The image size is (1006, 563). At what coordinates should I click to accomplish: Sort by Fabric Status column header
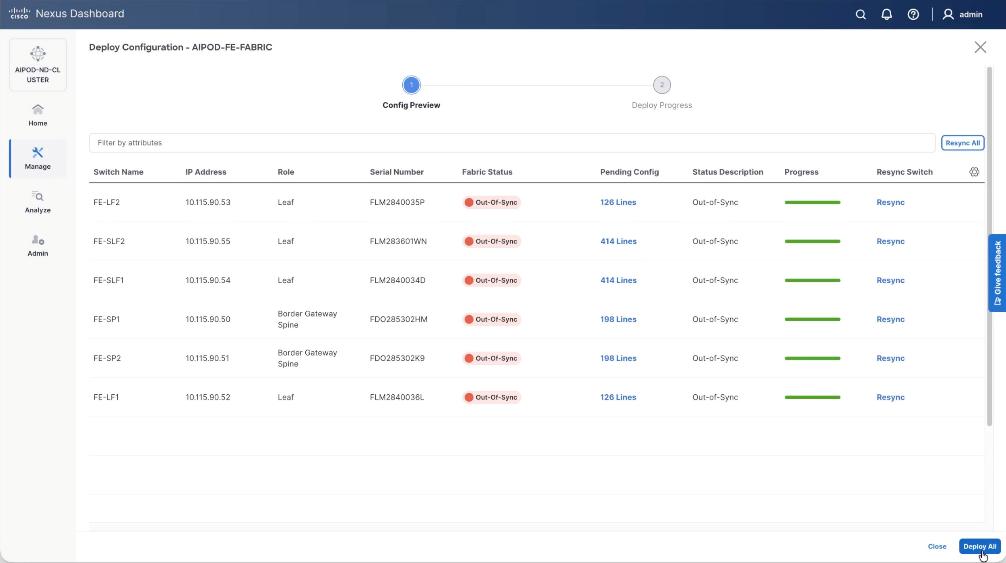click(487, 172)
